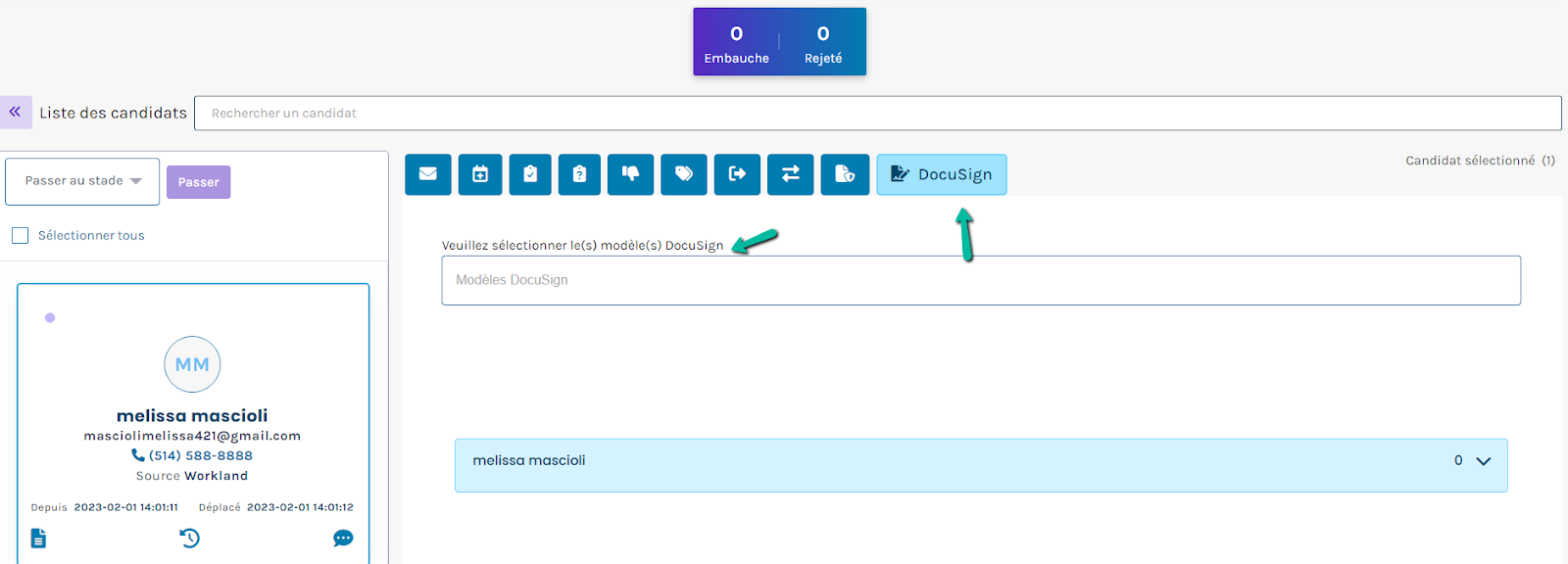Click email masciolimelissa421@gmail.com
Screen dimensions: 1568x564
click(x=192, y=436)
